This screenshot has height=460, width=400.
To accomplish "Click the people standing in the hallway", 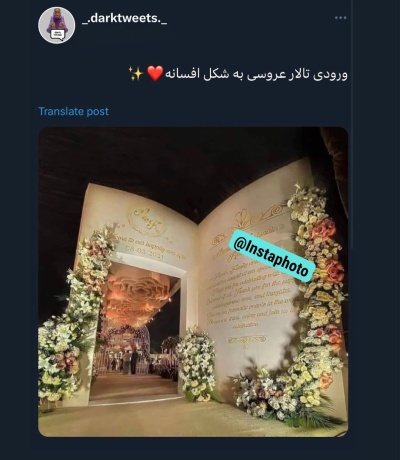I will coord(129,362).
